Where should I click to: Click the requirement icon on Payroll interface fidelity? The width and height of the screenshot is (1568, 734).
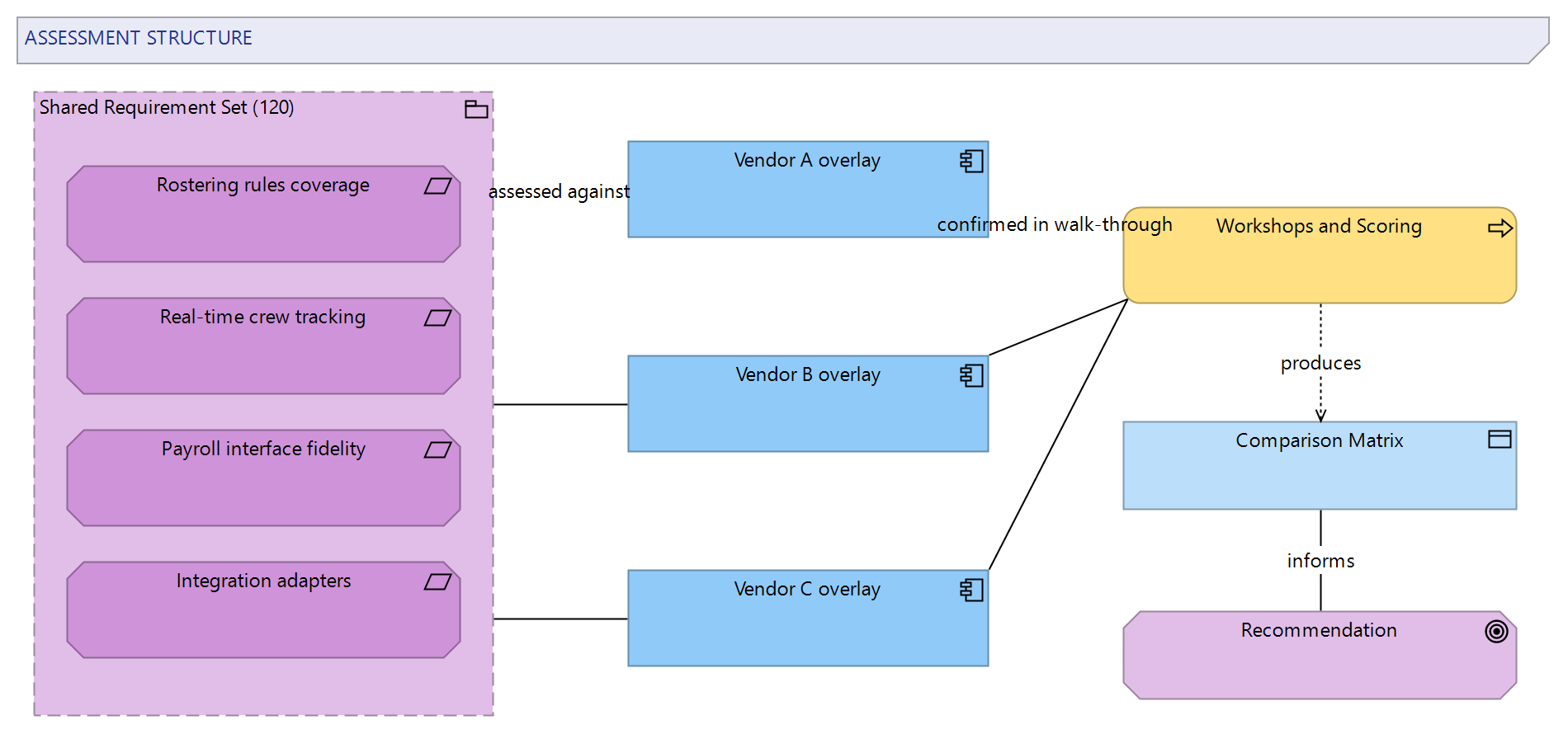(437, 450)
